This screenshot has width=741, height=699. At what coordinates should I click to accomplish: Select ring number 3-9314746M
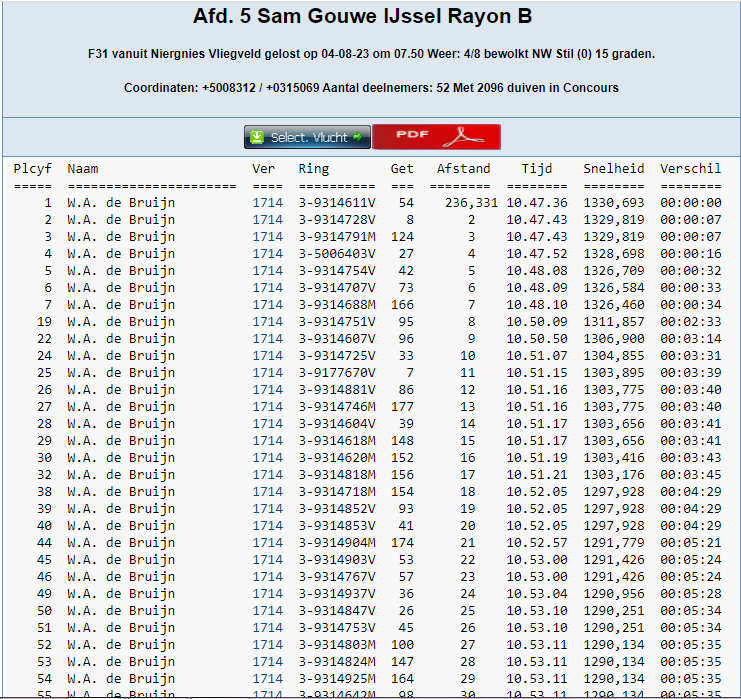(337, 407)
